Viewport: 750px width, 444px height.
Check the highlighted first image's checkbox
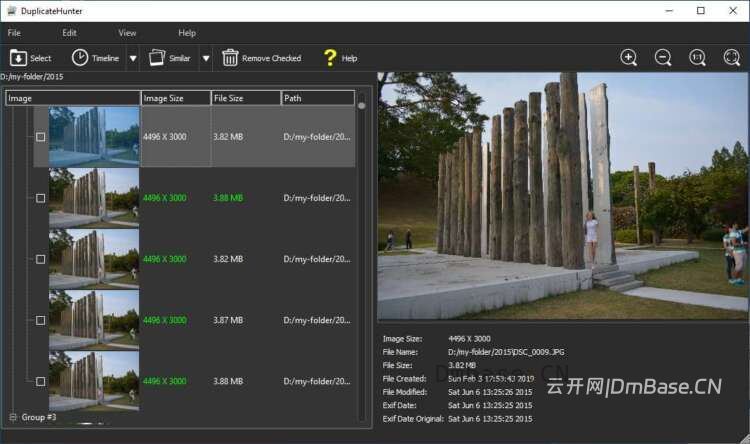(41, 137)
